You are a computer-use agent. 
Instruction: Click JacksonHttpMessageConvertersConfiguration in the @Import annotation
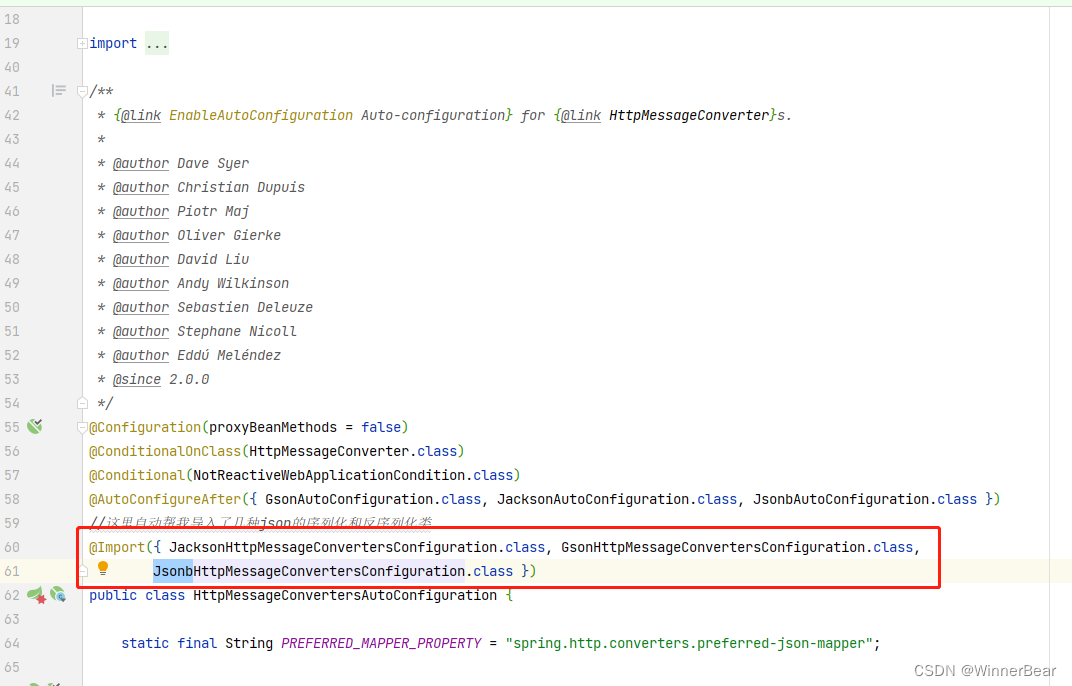tap(334, 547)
